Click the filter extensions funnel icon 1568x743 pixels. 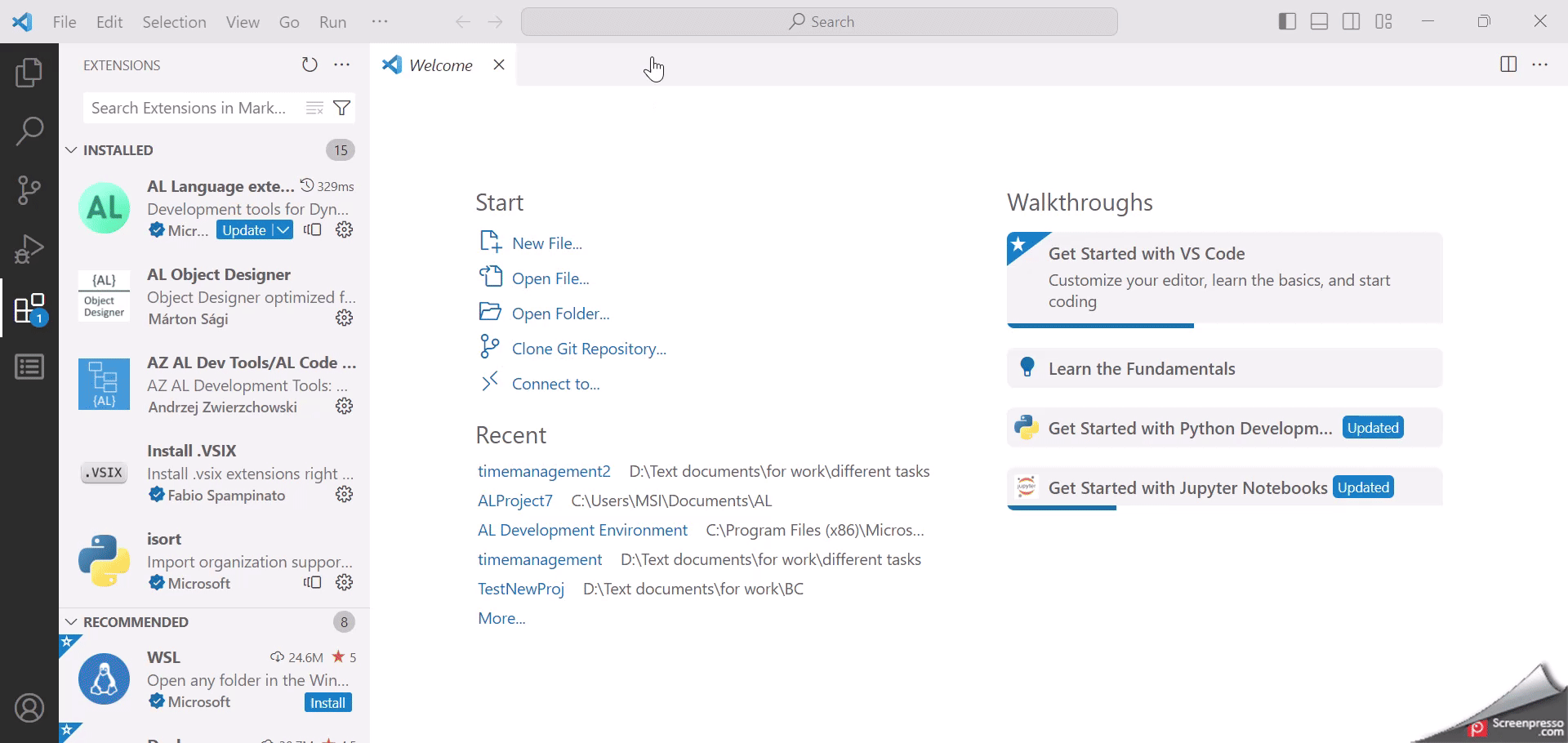tap(343, 108)
